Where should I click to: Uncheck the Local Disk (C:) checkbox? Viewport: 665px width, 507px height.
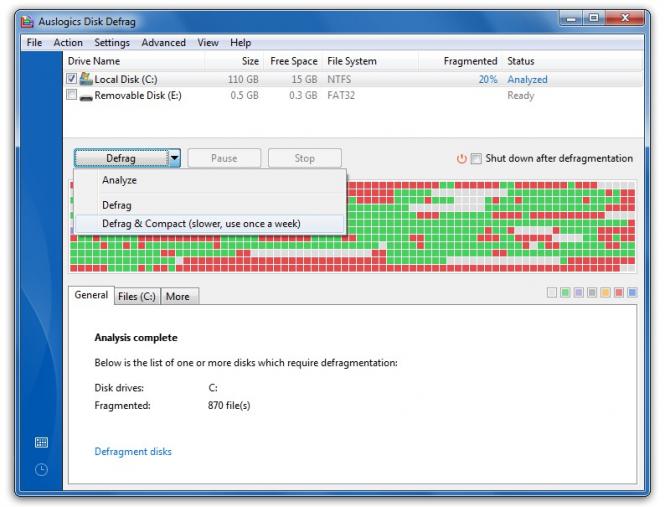coord(71,79)
